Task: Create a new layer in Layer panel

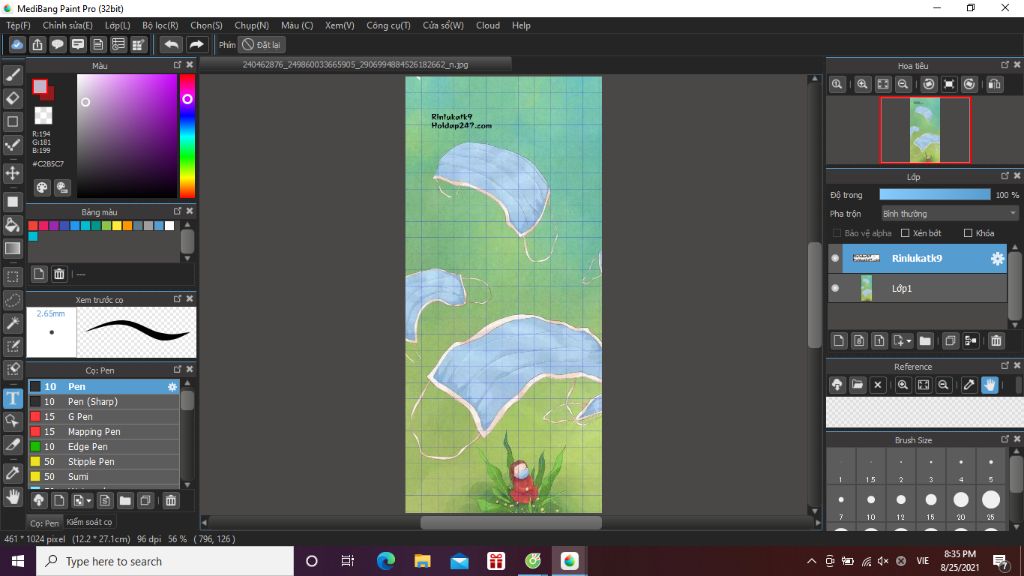Action: 839,341
